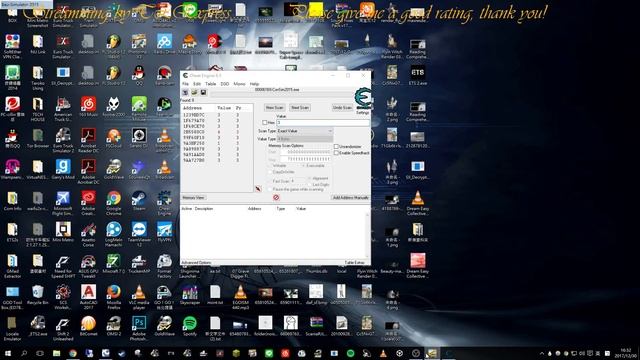Click the save floppy icon in Cheat Engine
The width and height of the screenshot is (640, 360).
click(203, 92)
